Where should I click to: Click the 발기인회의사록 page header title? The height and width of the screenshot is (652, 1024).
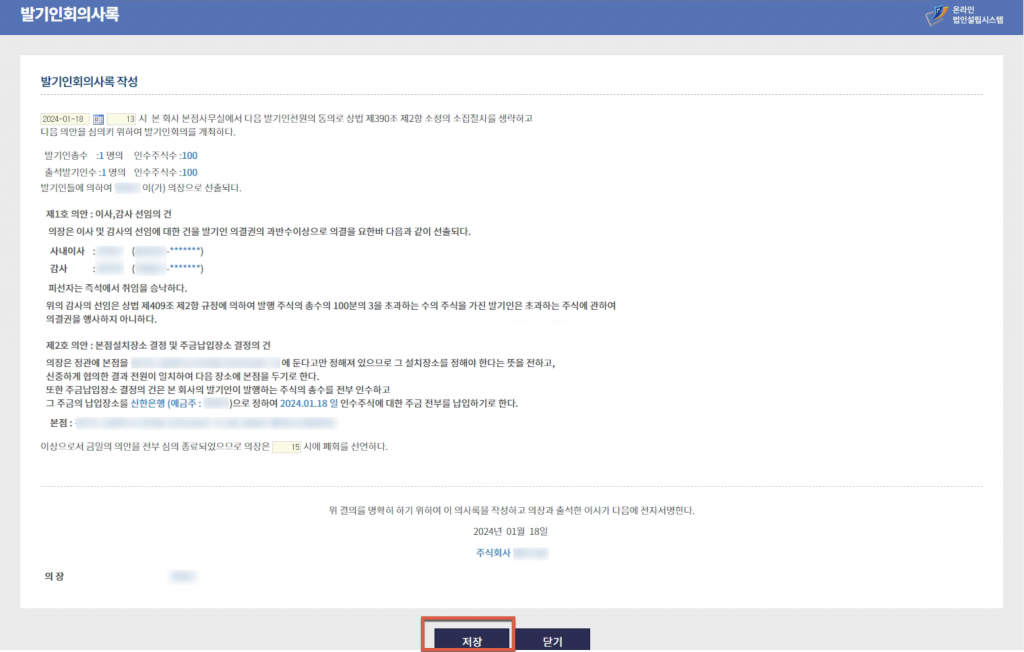[x=69, y=15]
